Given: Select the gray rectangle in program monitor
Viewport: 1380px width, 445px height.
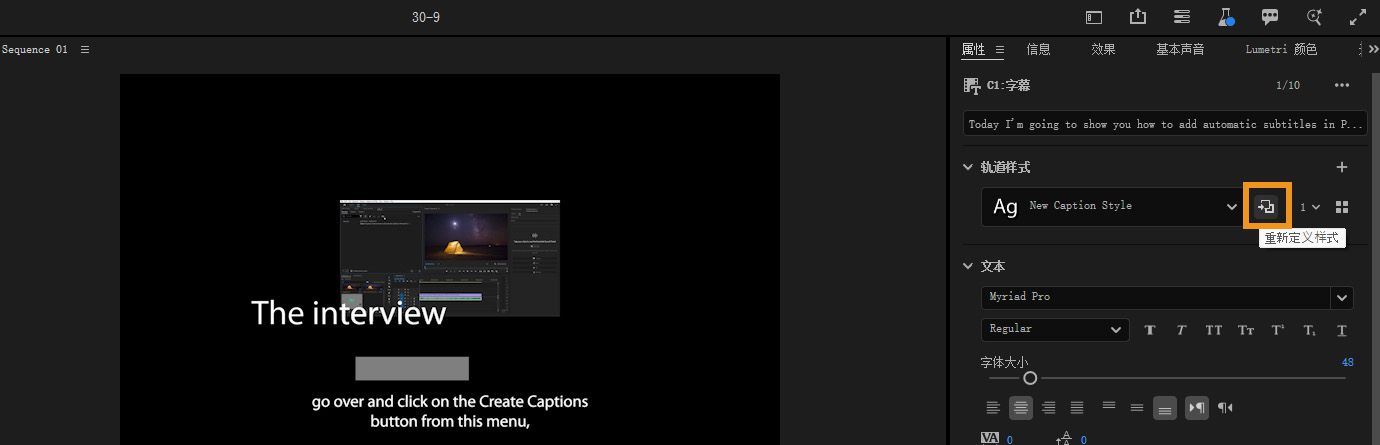Looking at the screenshot, I should 412,368.
